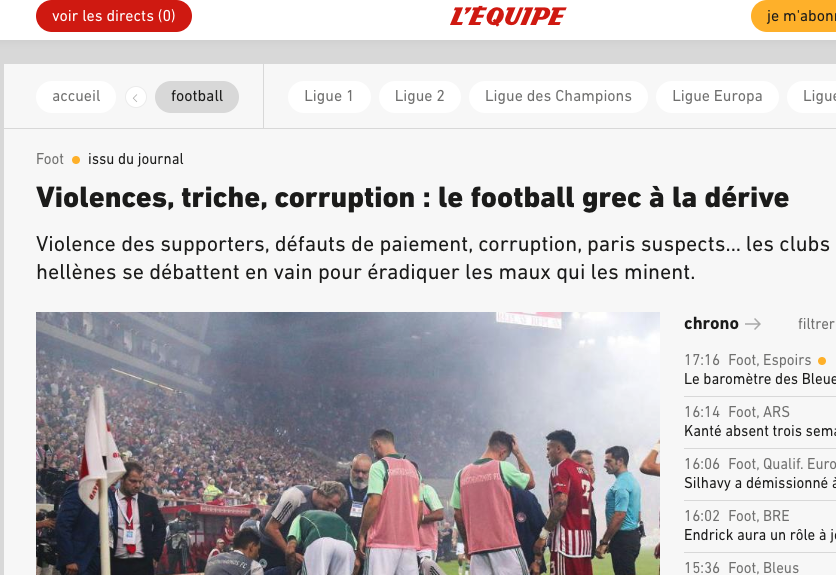
Task: Click the chrono arrow icon
Action: 753,324
